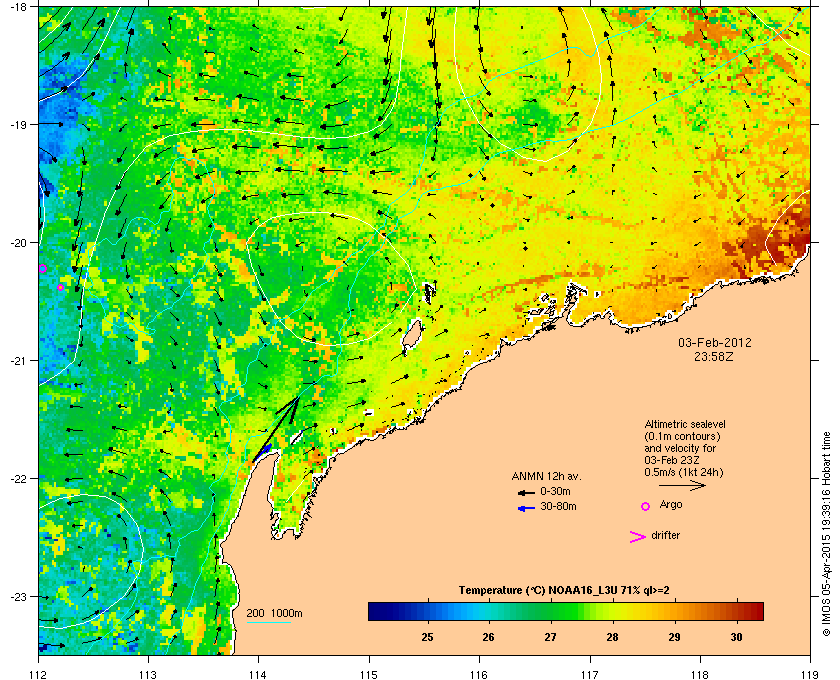Image resolution: width=840 pixels, height=680 pixels.
Task: Click the '-19' latitude tick label
Action: 18,124
